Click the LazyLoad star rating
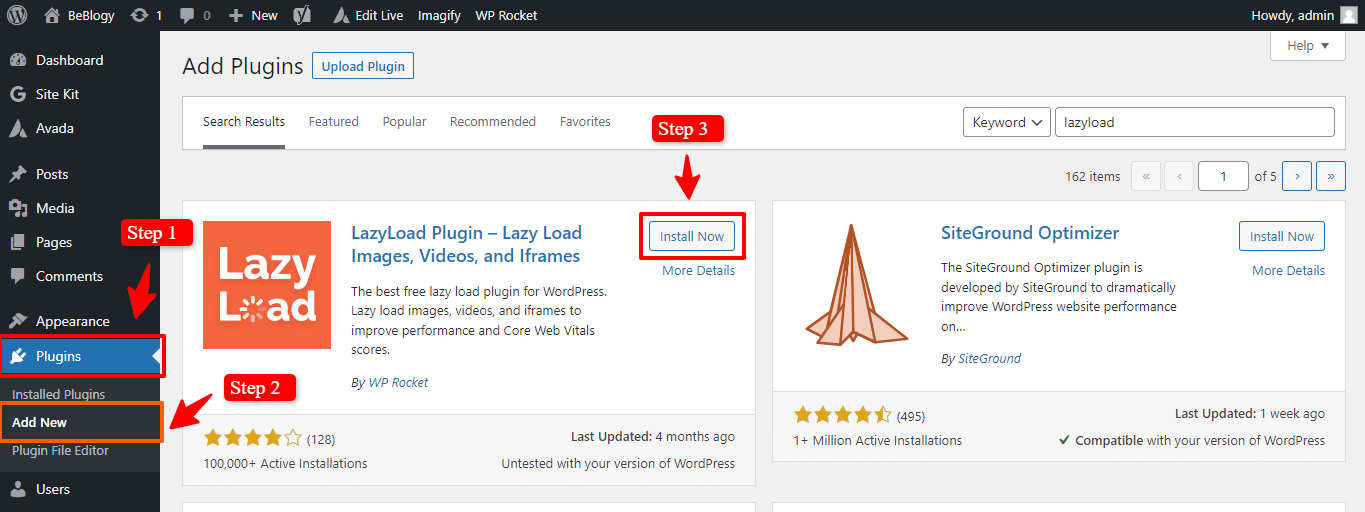1365x512 pixels. coord(252,438)
